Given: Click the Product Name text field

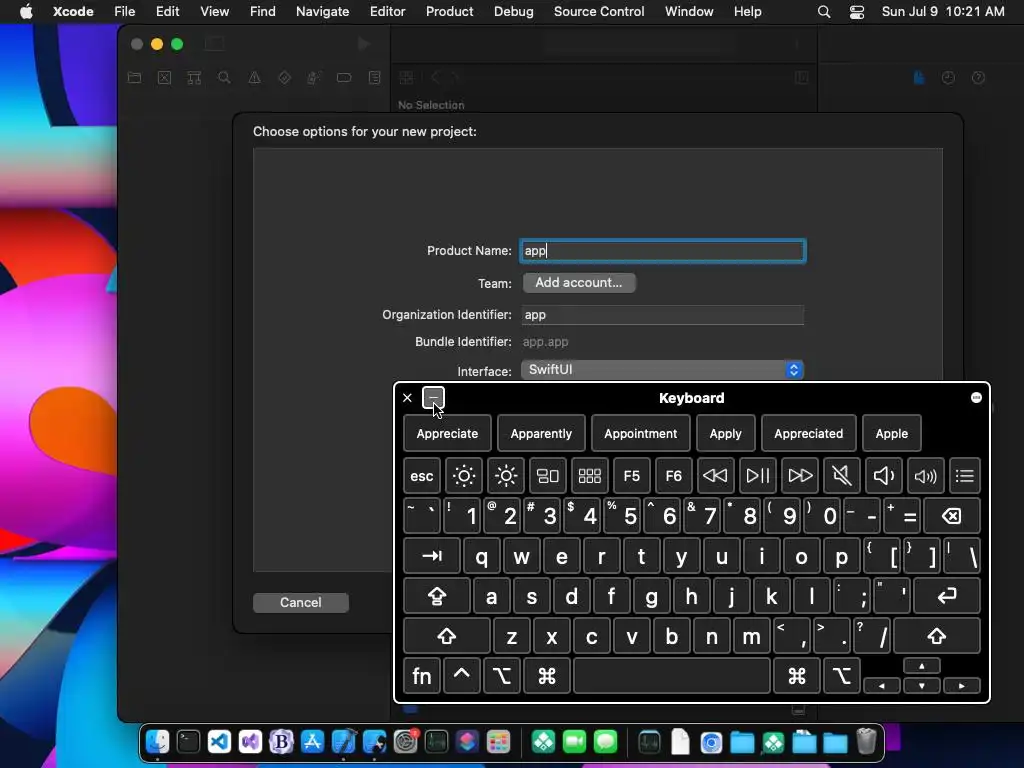Looking at the screenshot, I should click(x=663, y=251).
